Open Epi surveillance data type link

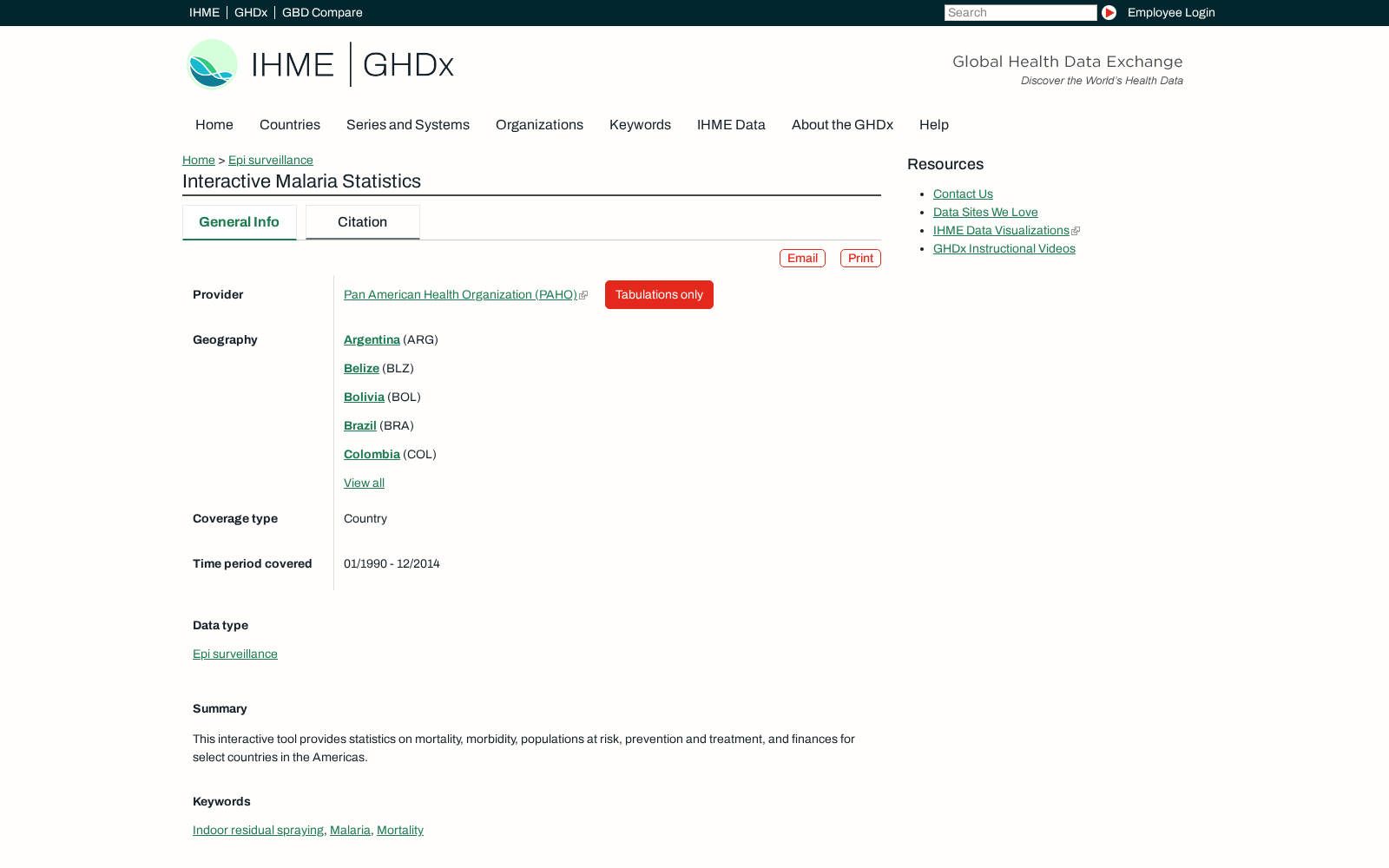[235, 654]
